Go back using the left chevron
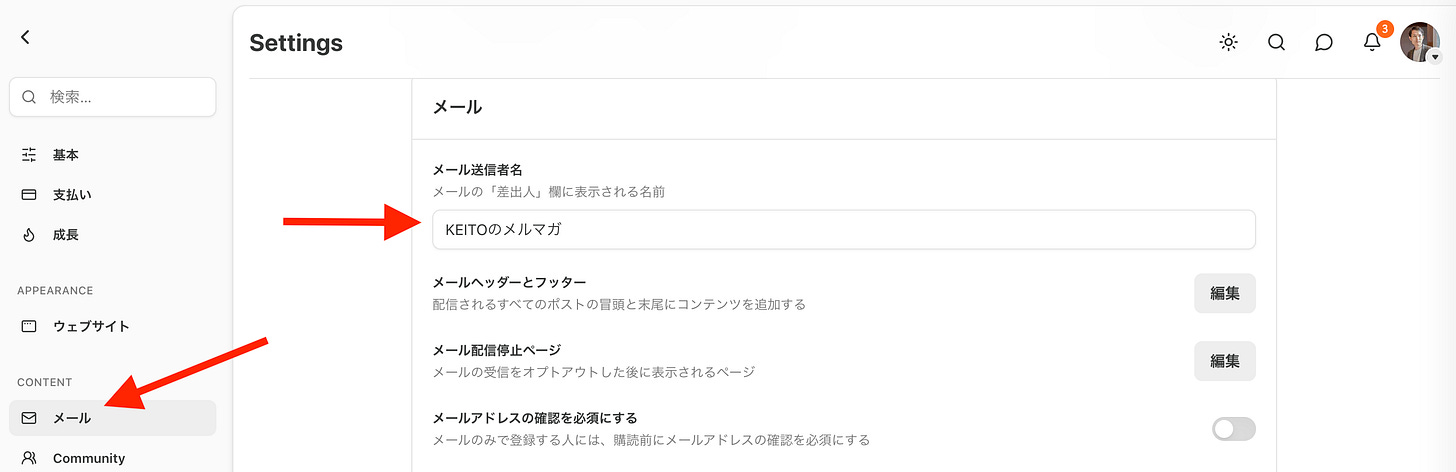The height and width of the screenshot is (472, 1456). (x=25, y=37)
